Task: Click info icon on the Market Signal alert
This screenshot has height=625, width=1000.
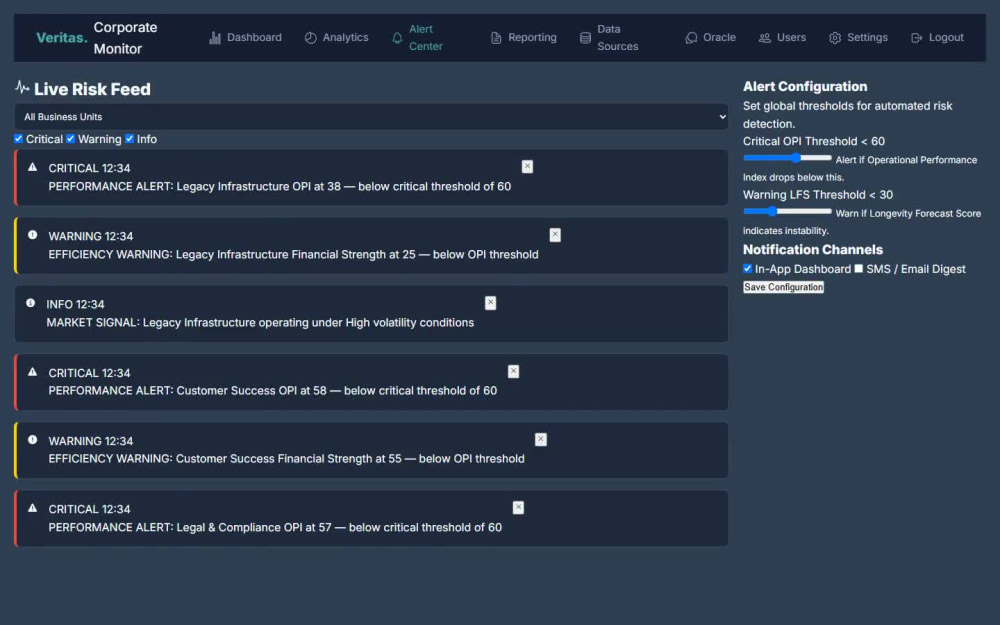Action: tap(31, 304)
